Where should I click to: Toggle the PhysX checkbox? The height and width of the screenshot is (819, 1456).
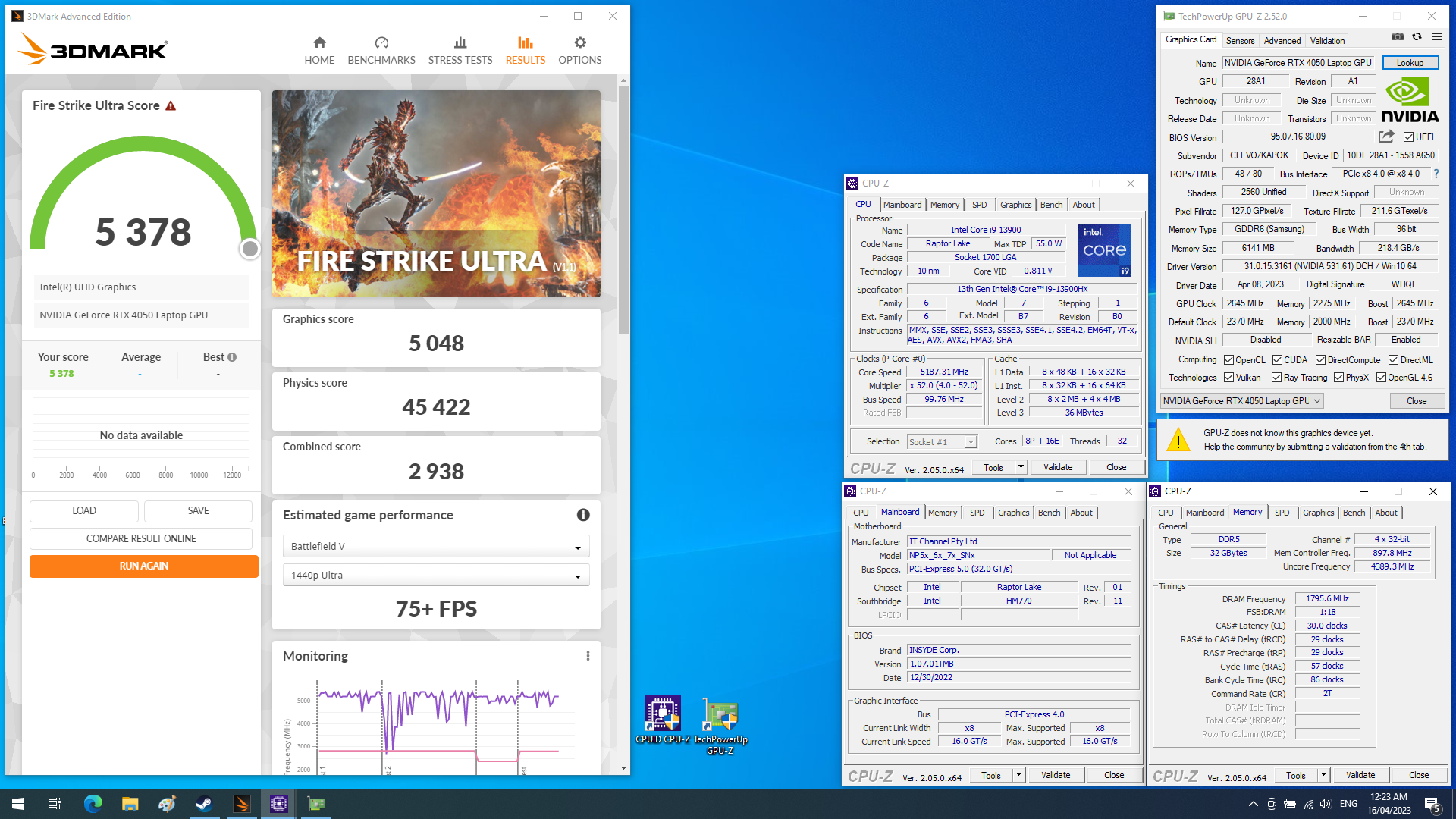(x=1338, y=378)
